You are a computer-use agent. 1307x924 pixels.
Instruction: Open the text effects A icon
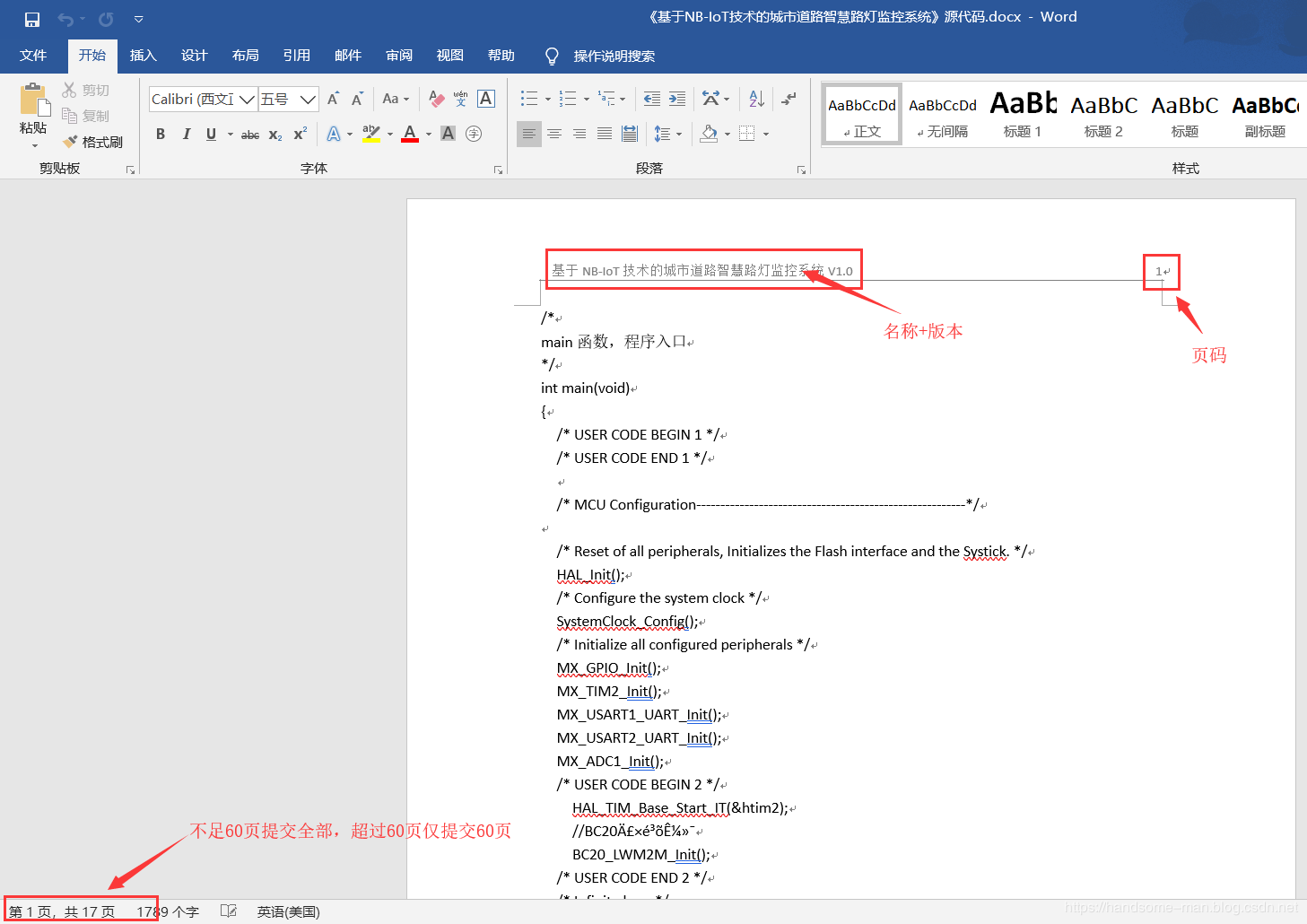(x=334, y=134)
